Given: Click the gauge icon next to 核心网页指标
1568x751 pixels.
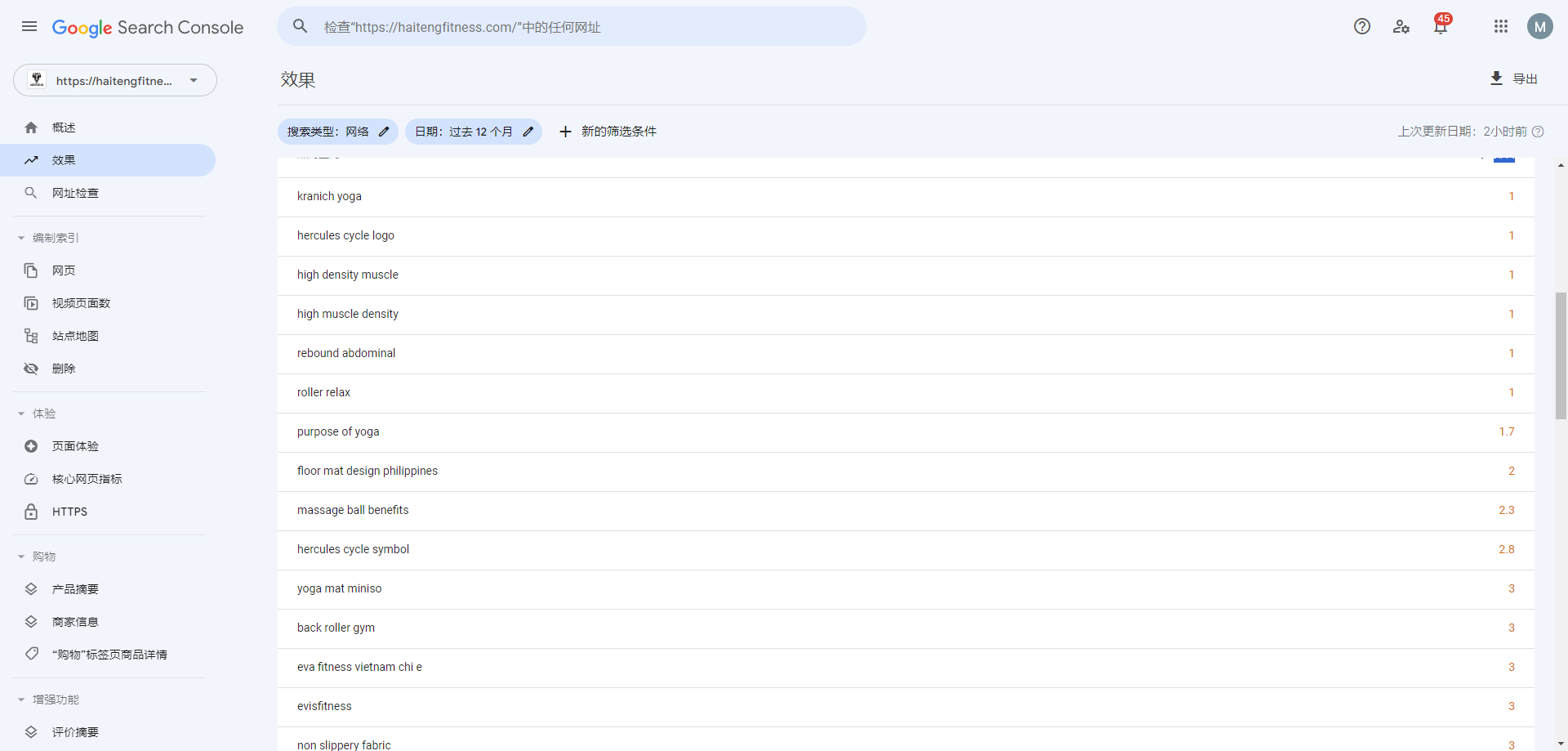Looking at the screenshot, I should pyautogui.click(x=31, y=479).
